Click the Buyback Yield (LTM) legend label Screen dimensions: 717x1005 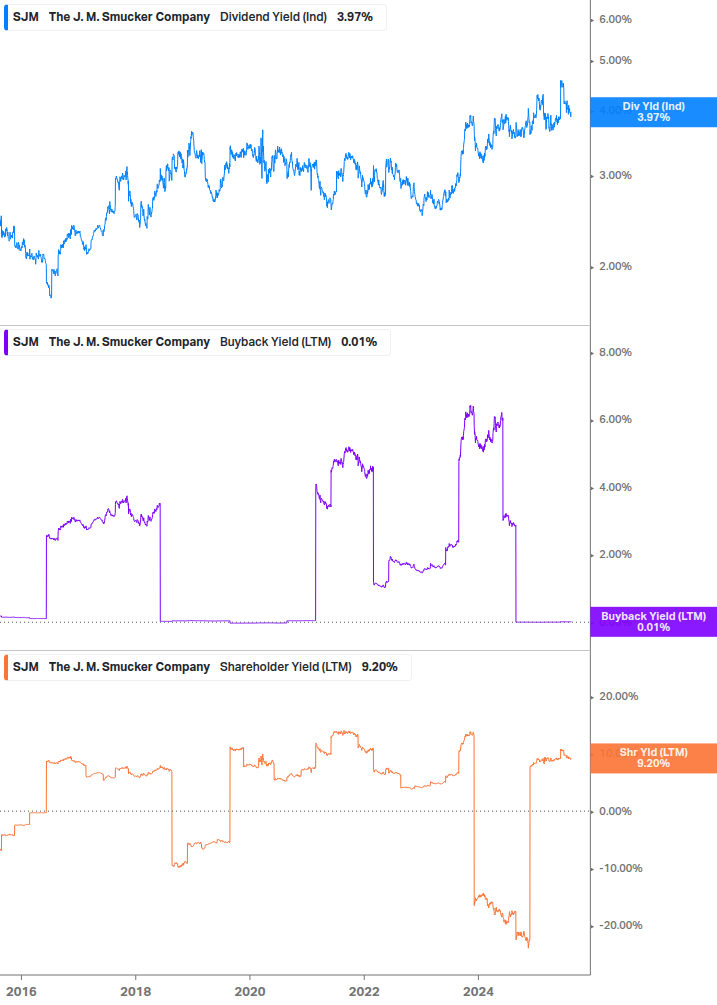point(276,342)
